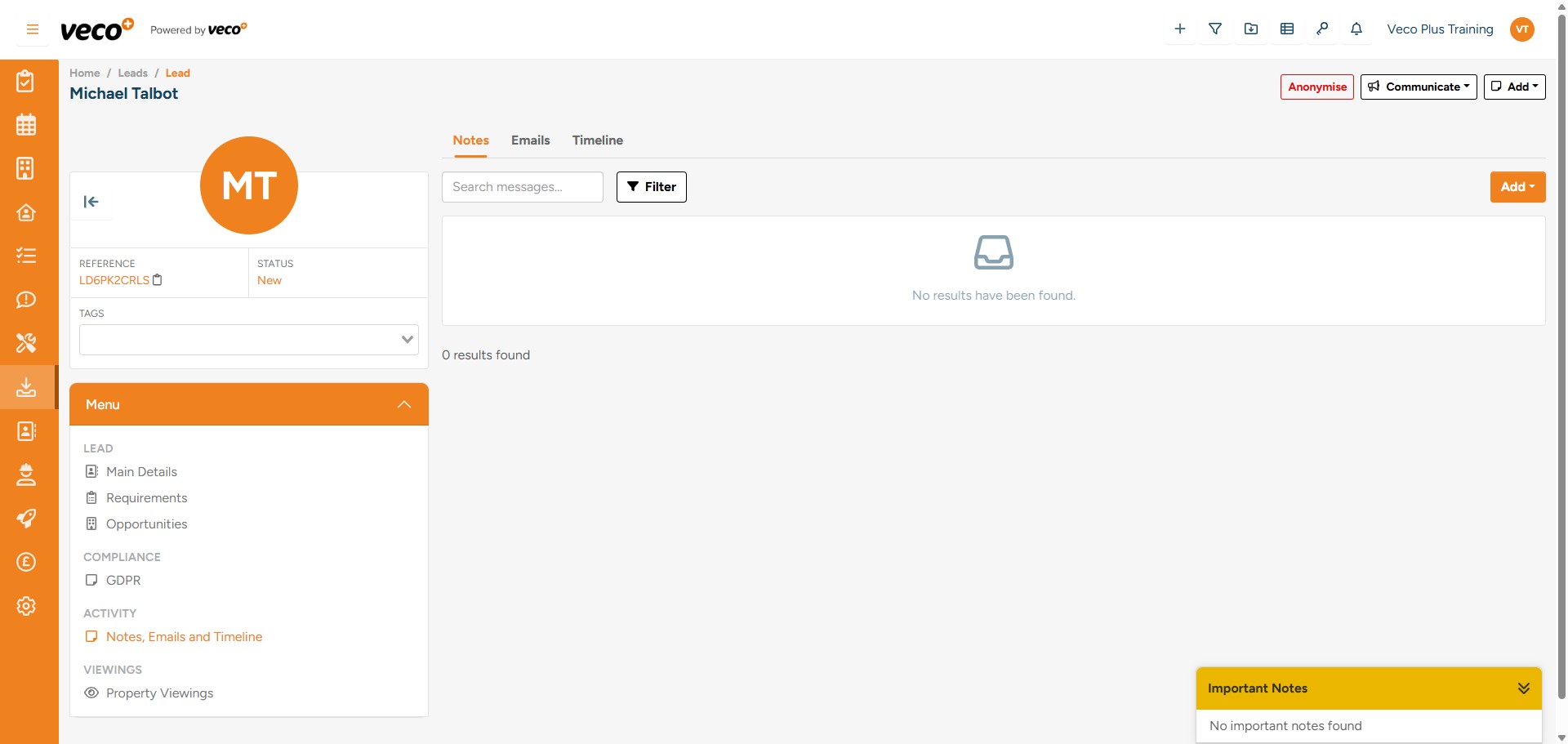Open the calendar from the sidebar

pos(26,124)
